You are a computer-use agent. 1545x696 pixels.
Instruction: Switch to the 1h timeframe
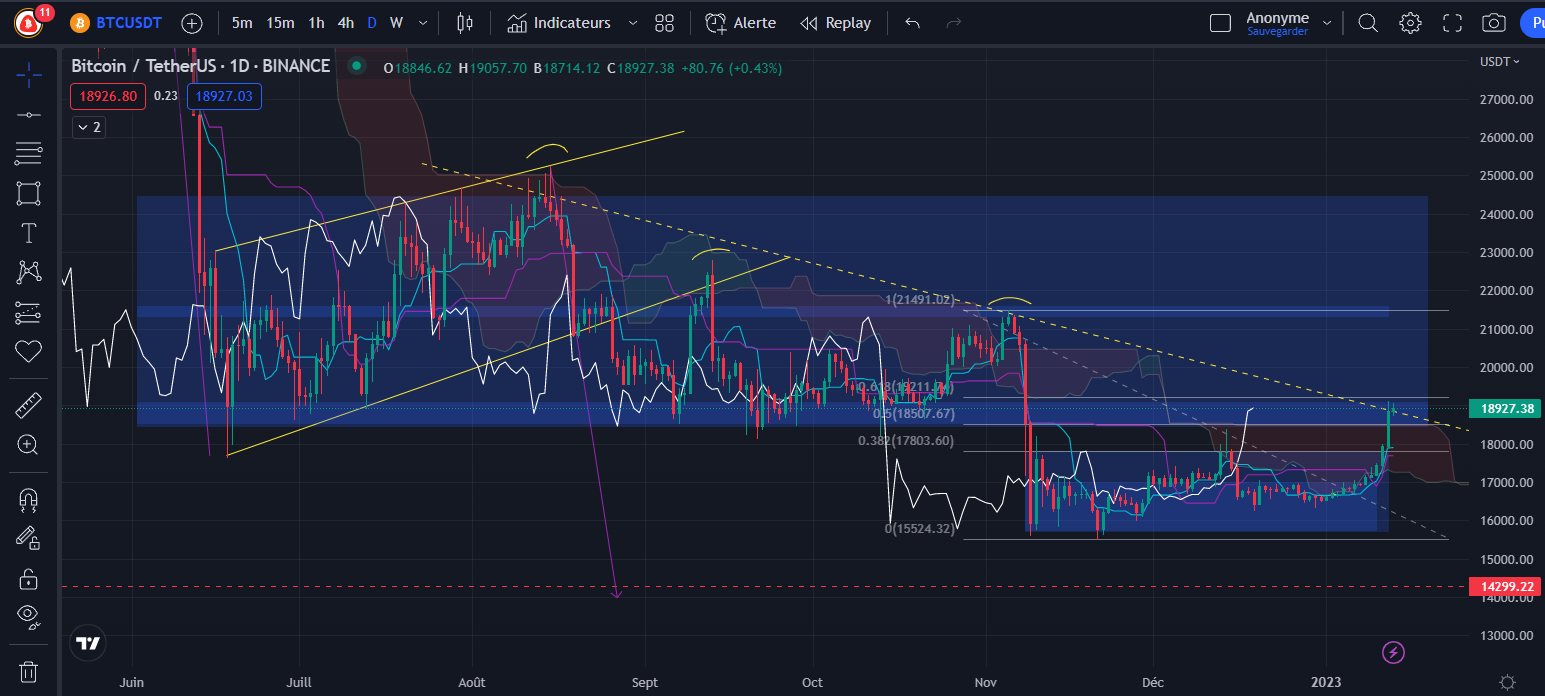tap(317, 22)
